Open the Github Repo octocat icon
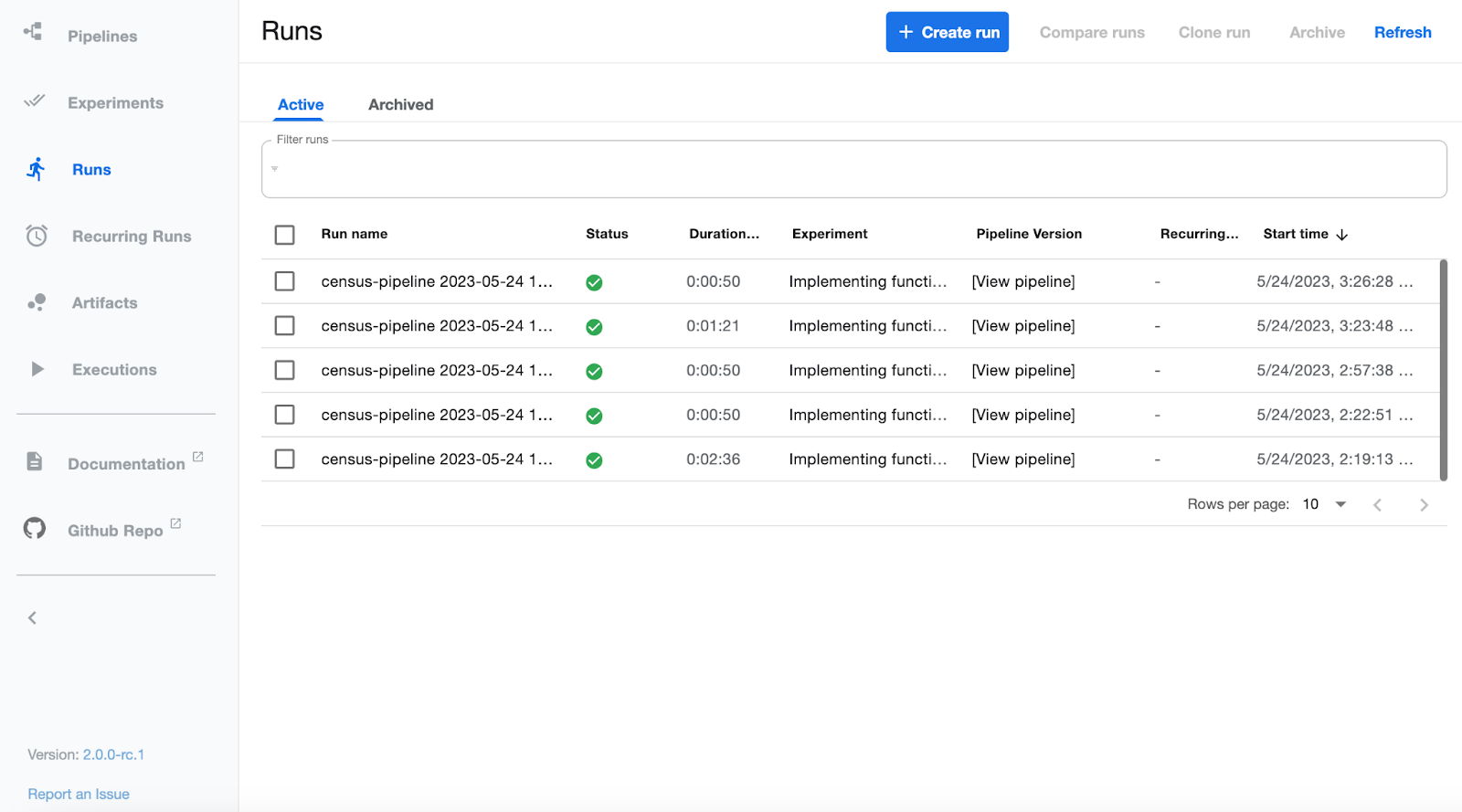1462x812 pixels. pyautogui.click(x=35, y=528)
